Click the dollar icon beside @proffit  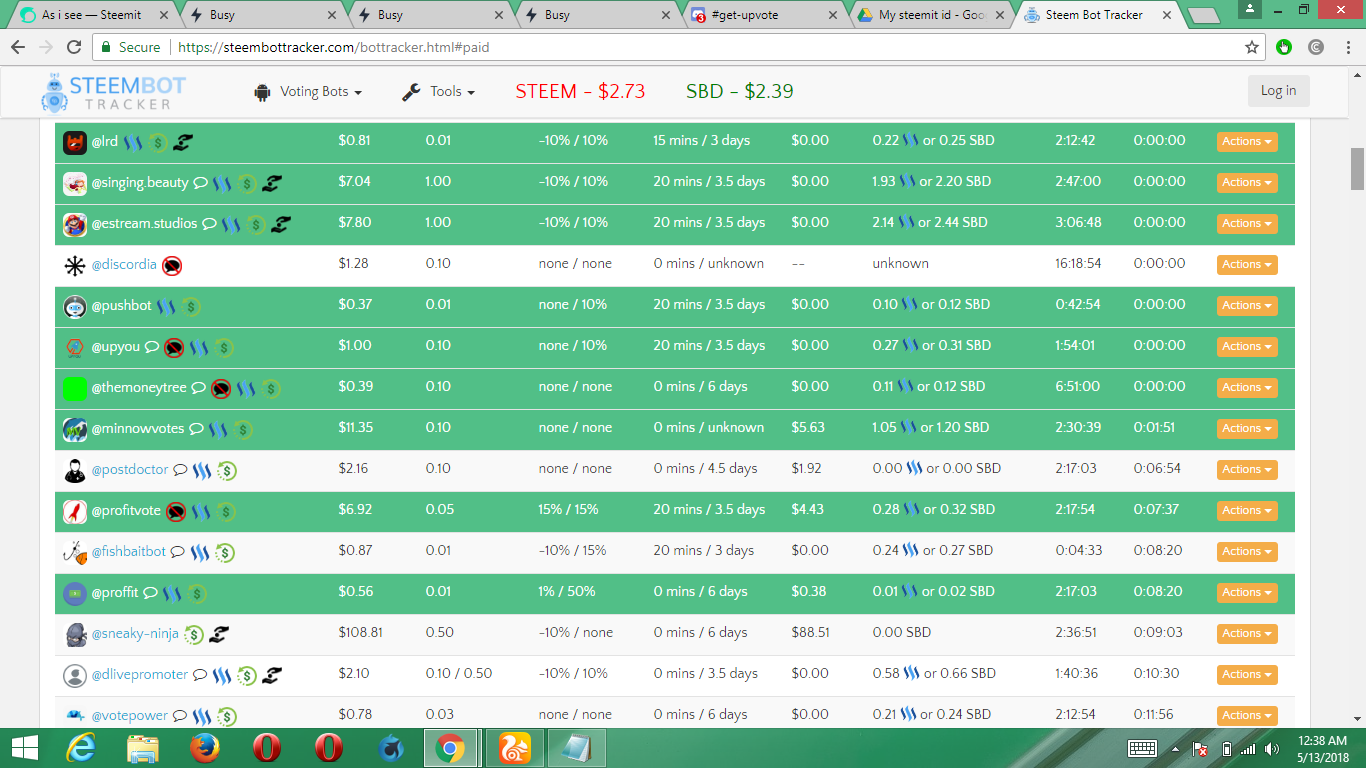[x=197, y=594]
